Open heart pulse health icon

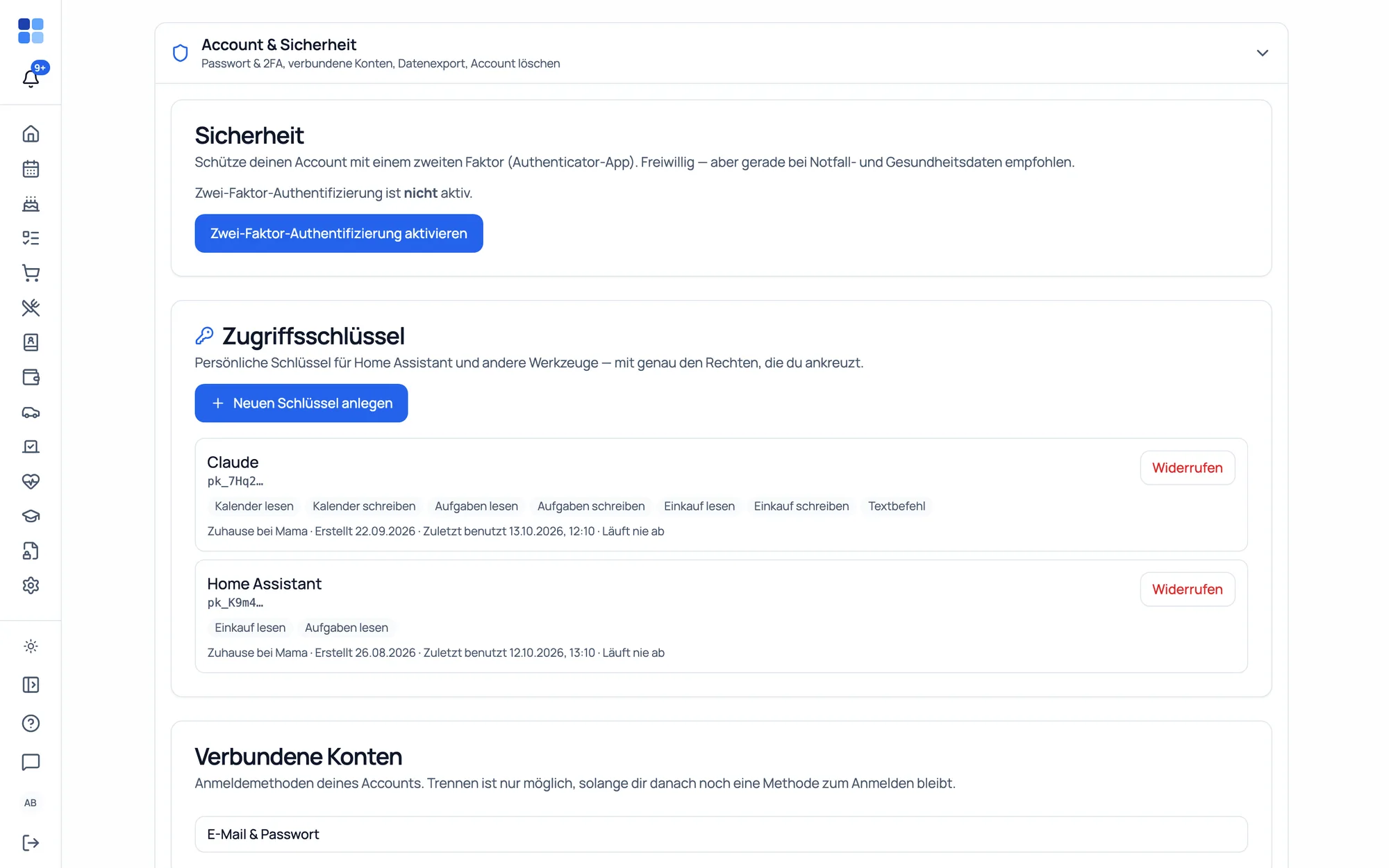[31, 481]
